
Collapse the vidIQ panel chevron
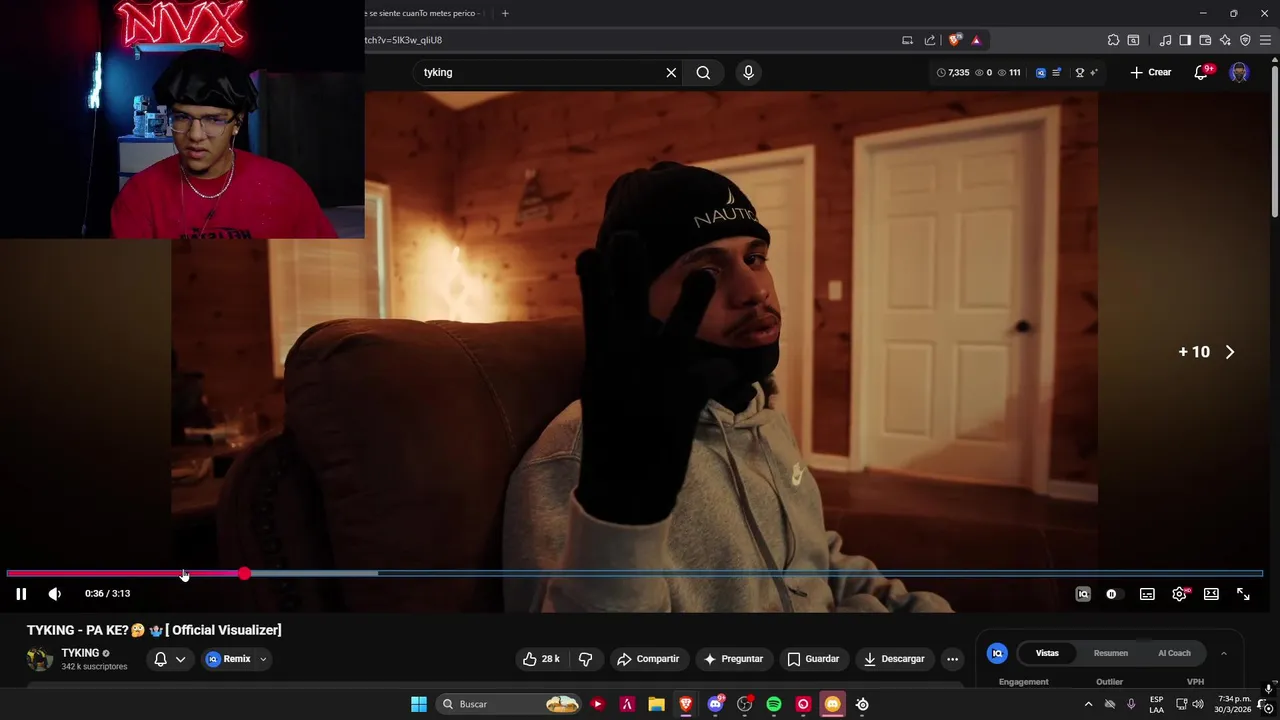(x=1223, y=653)
